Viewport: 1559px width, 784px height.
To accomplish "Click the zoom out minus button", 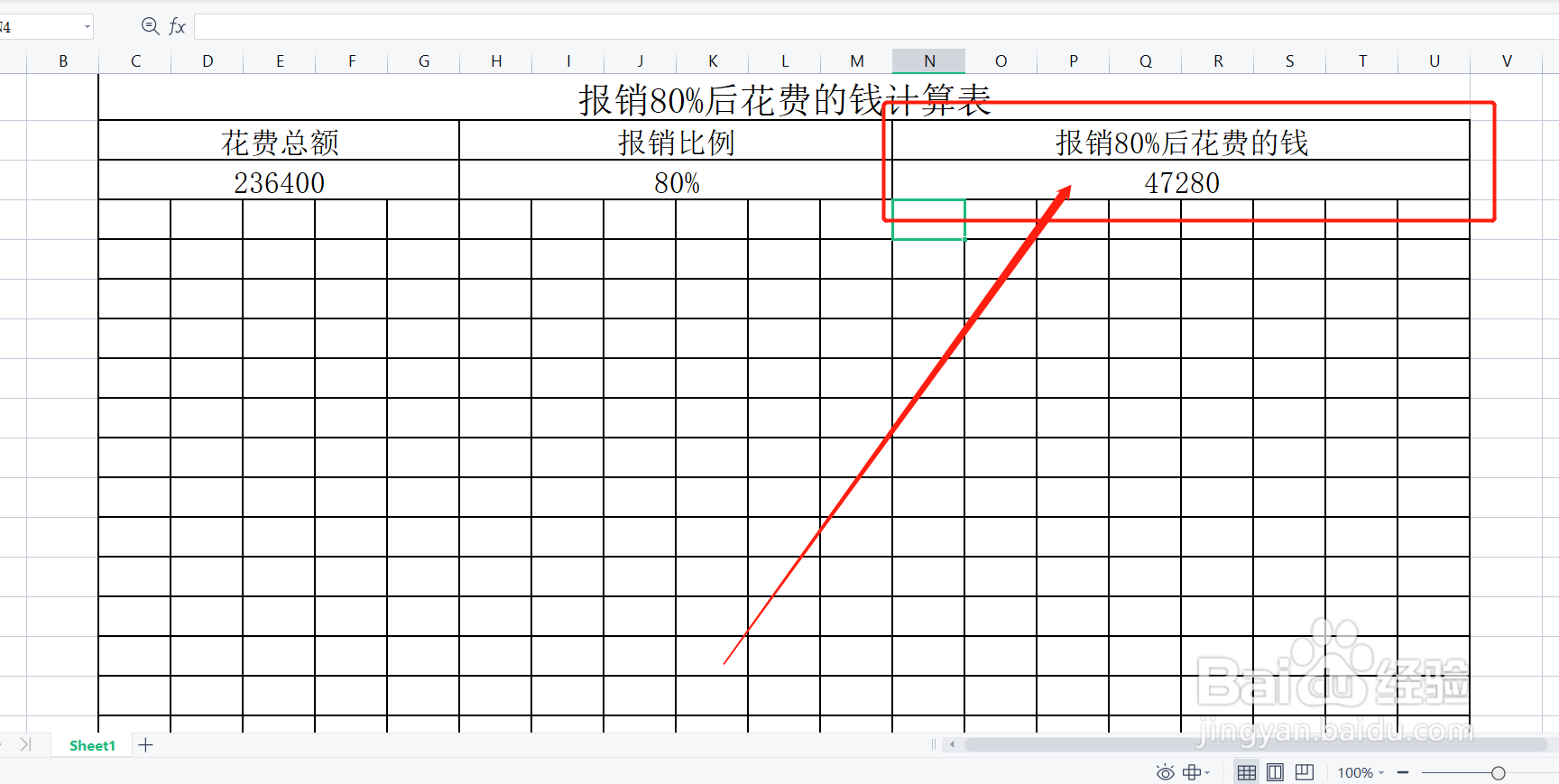I will (x=1403, y=773).
